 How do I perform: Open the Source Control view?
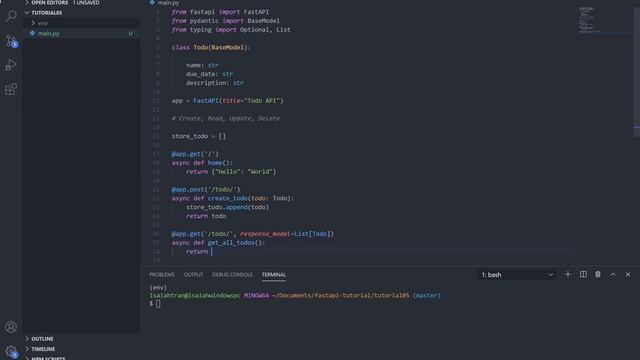pos(11,40)
